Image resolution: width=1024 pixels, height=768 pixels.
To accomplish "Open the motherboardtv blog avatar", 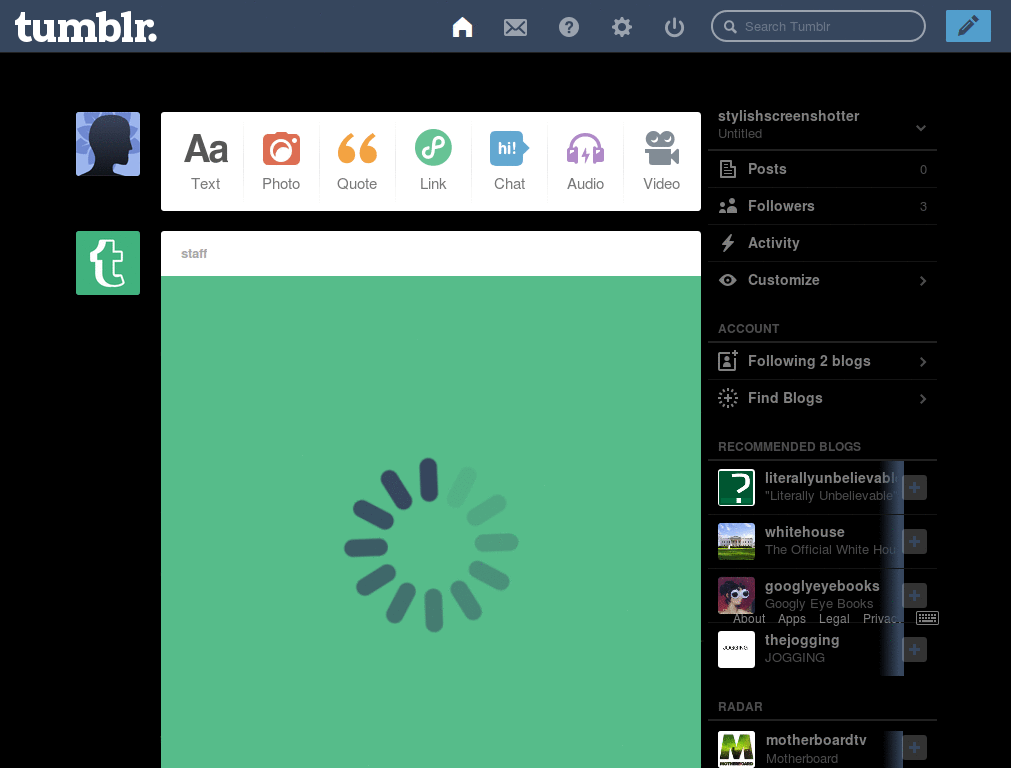I will (736, 749).
